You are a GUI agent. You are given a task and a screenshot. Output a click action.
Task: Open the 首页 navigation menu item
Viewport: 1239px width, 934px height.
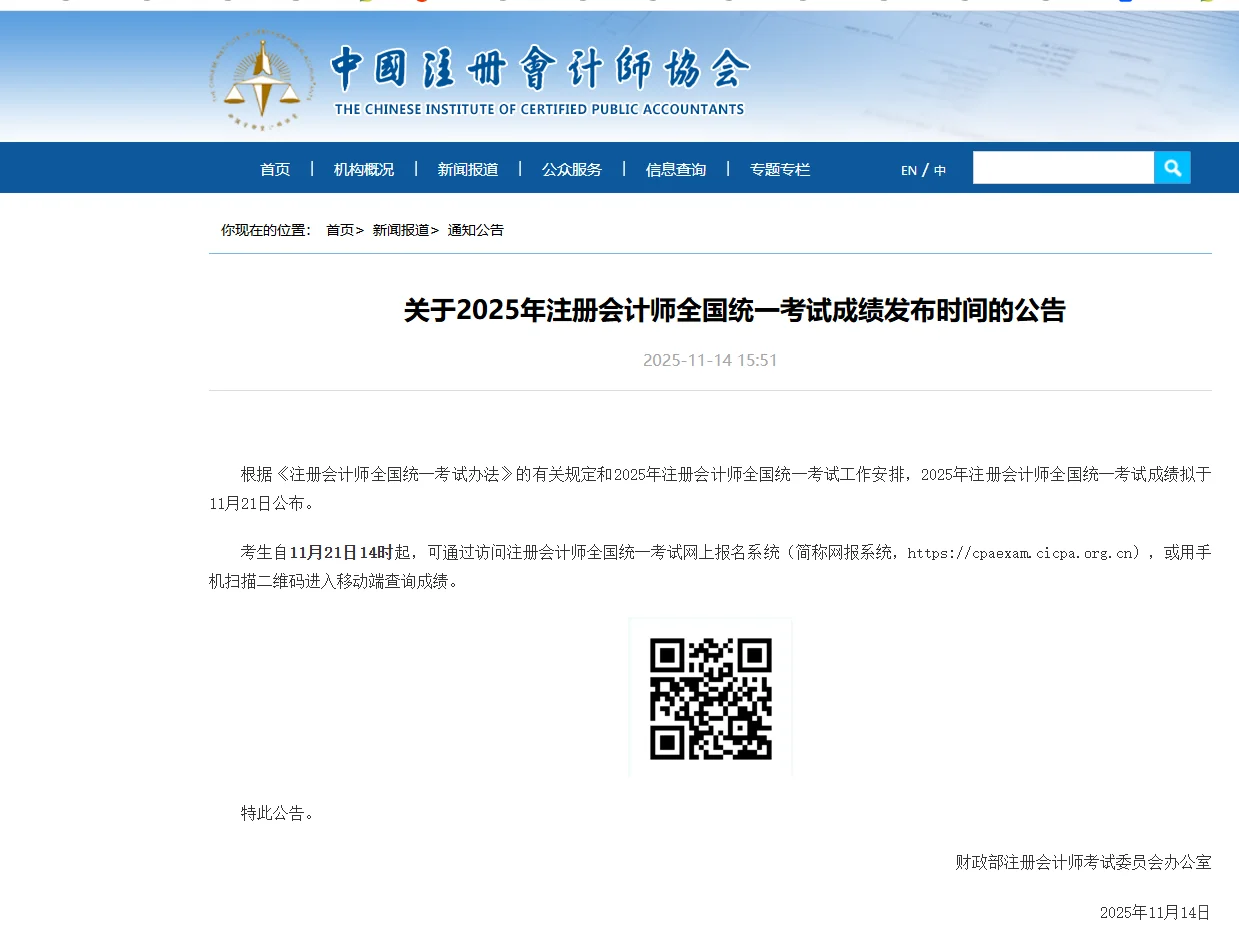coord(275,169)
